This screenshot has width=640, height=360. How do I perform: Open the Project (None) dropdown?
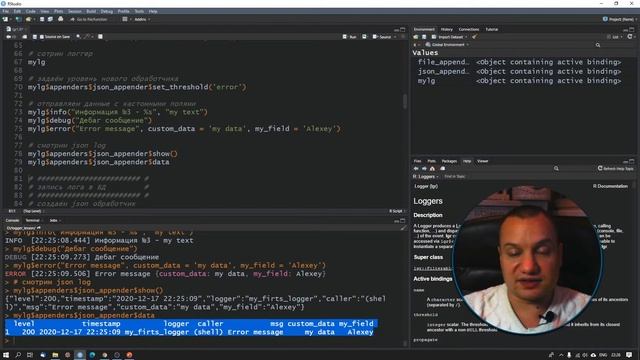(x=619, y=19)
